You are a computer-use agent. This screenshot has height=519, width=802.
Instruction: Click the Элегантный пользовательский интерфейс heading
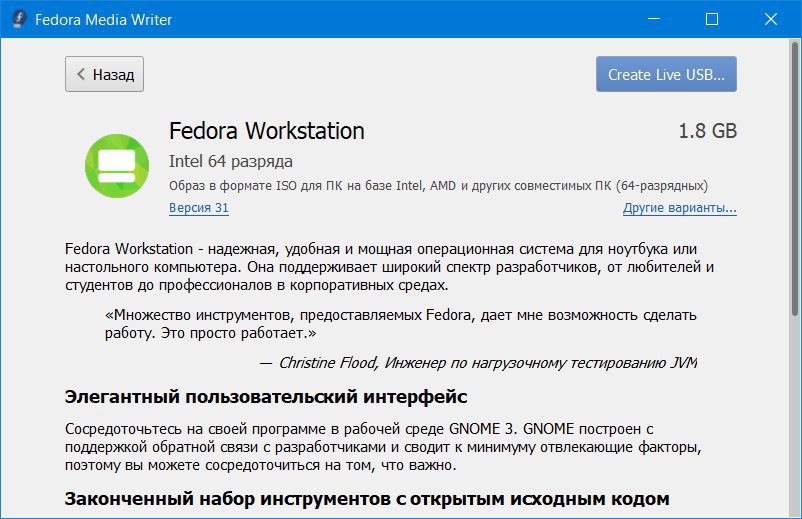(x=266, y=397)
